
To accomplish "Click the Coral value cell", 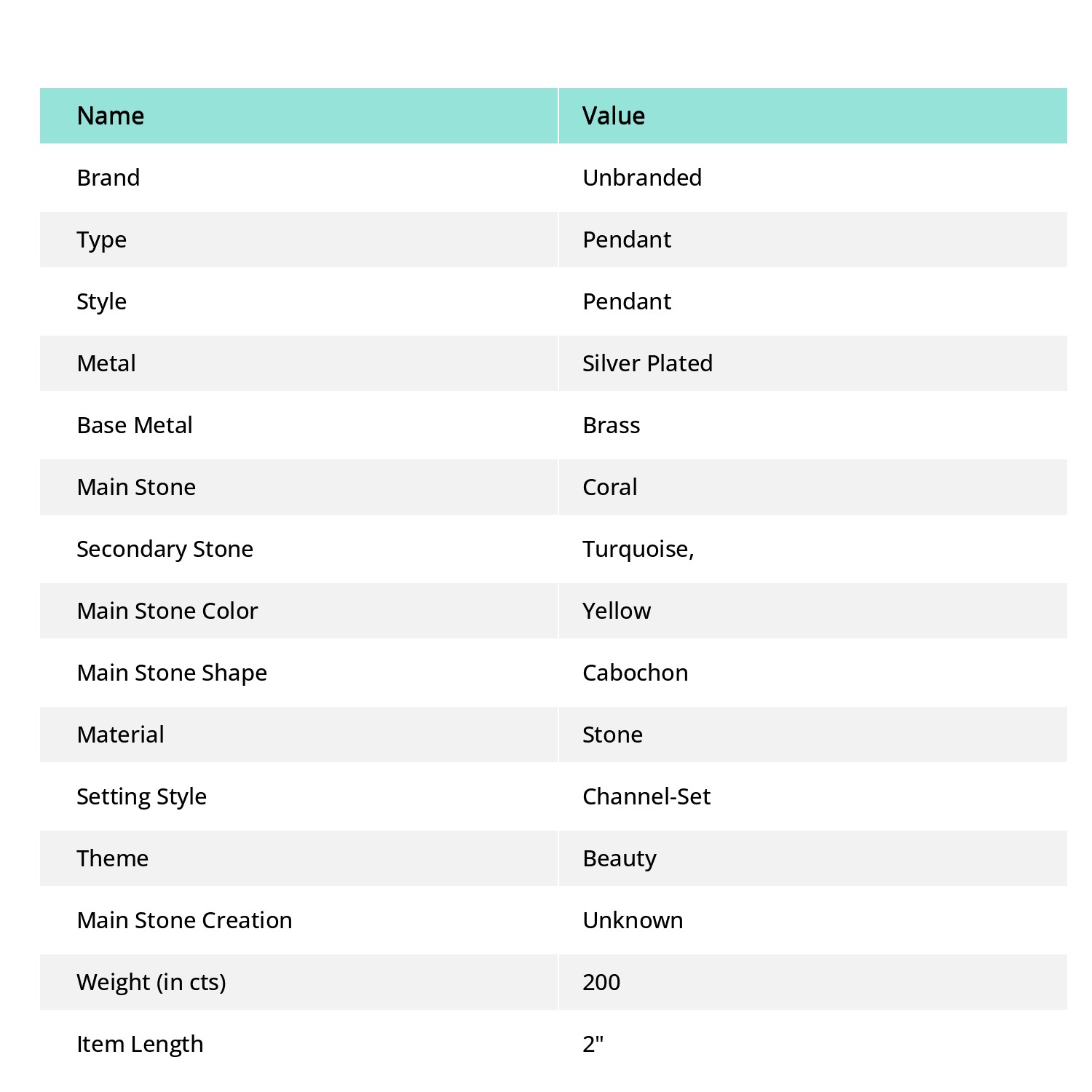I will (610, 487).
